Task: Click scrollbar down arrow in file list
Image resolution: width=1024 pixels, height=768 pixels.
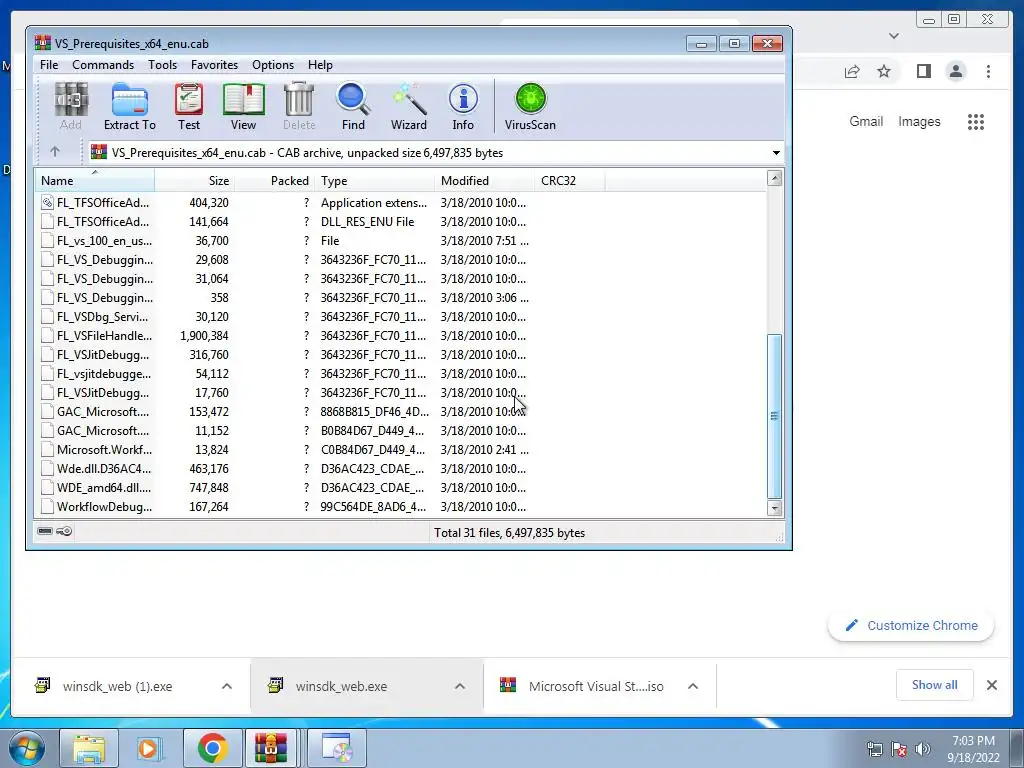Action: point(775,508)
